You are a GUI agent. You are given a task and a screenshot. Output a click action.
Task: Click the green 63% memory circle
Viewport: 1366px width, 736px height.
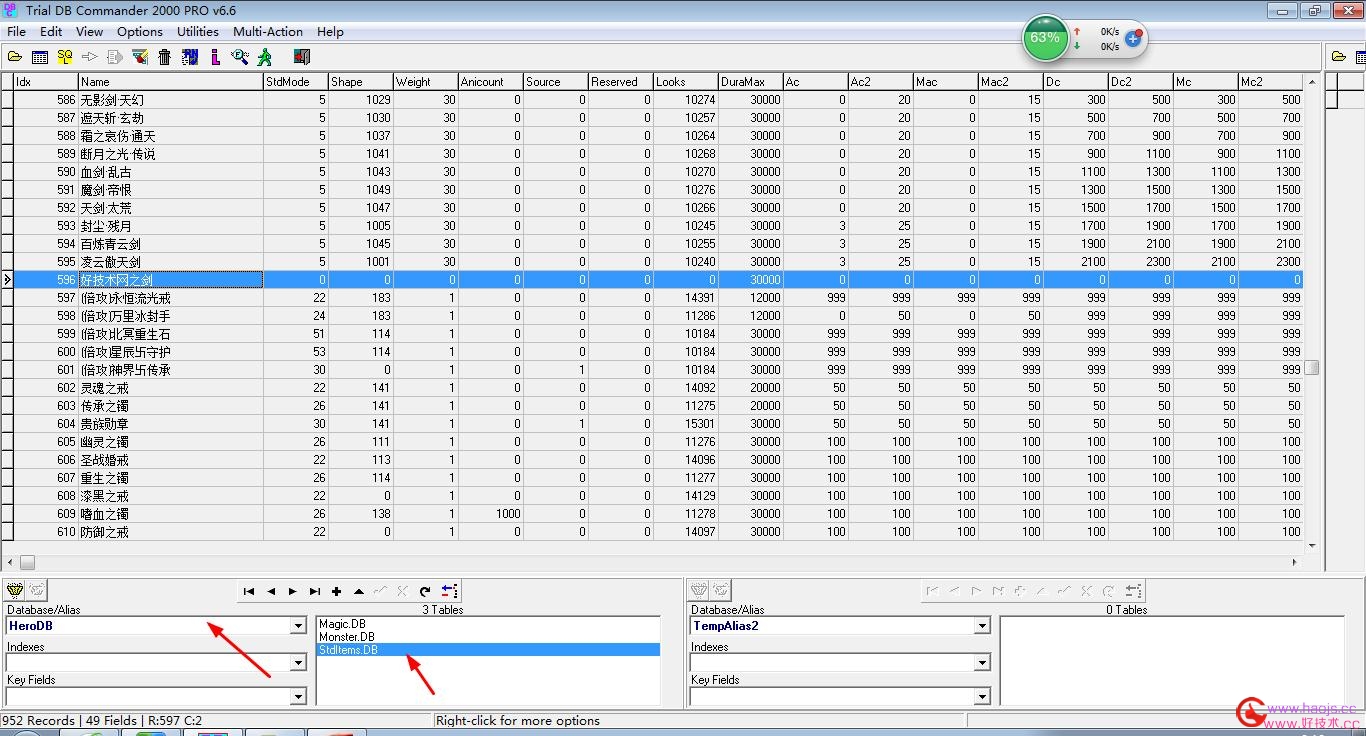pyautogui.click(x=1045, y=38)
